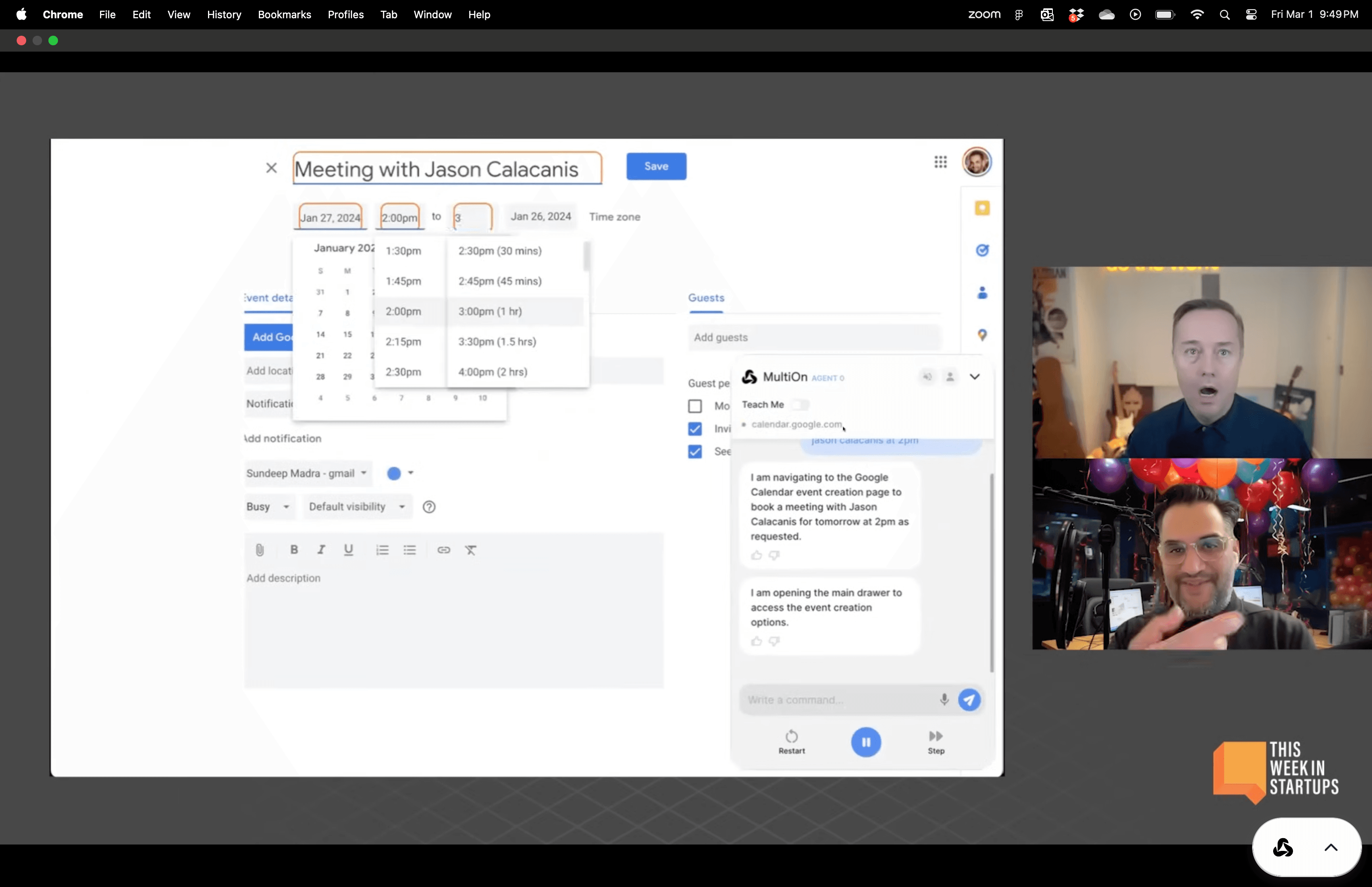Select 4:00pm (2 hrs) end time
The height and width of the screenshot is (887, 1372).
point(515,372)
